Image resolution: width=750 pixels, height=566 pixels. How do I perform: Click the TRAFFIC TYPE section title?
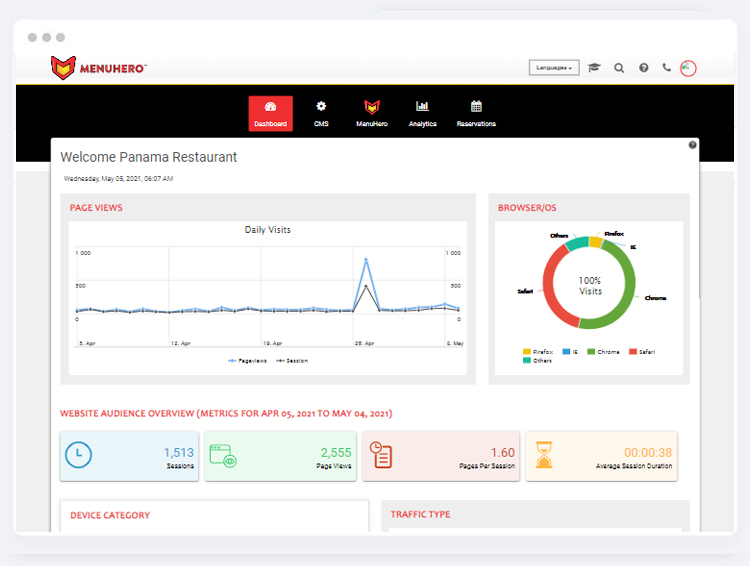tap(420, 514)
